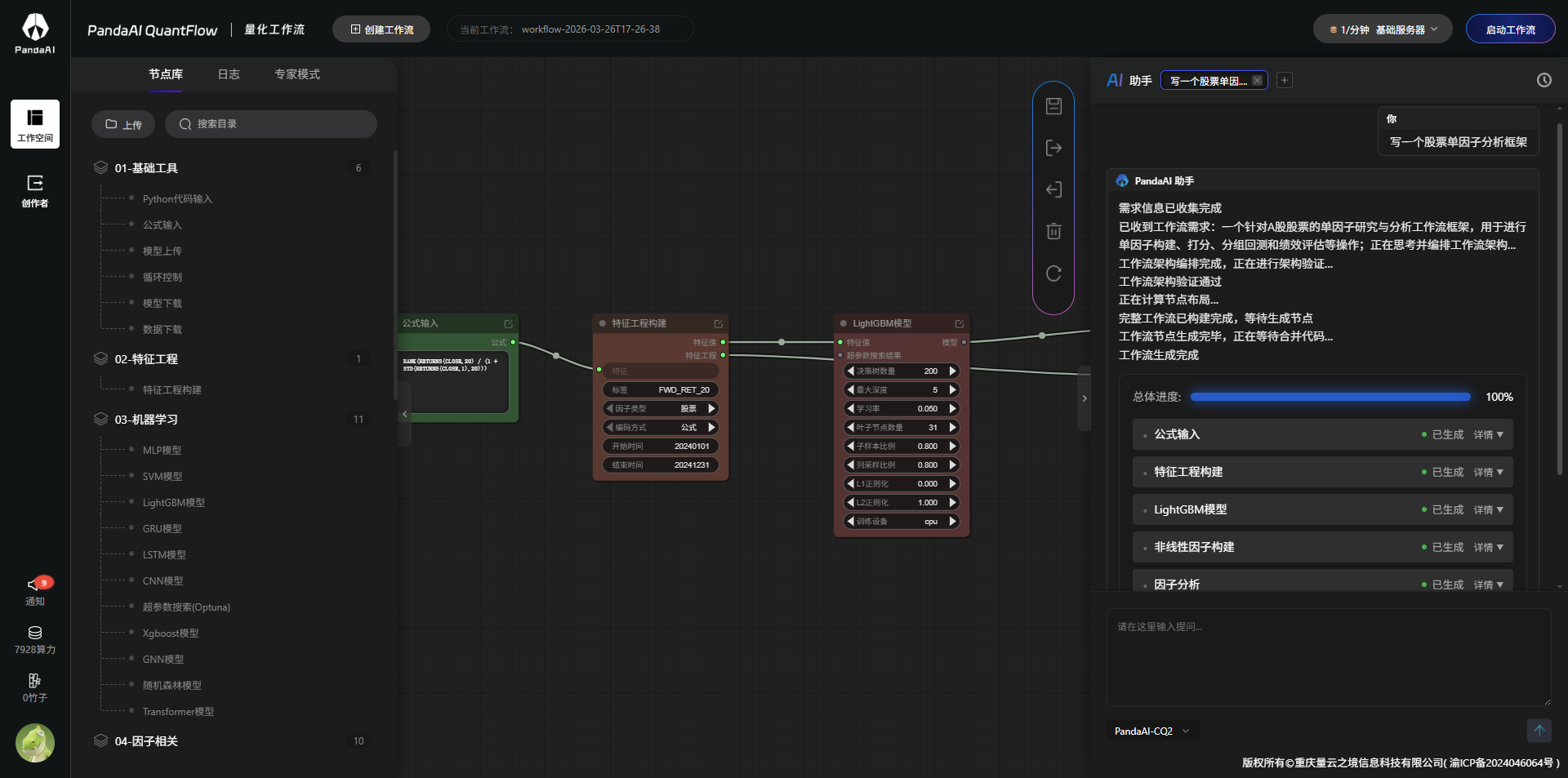Click the save icon in canvas toolbar
Viewport: 1568px width, 778px height.
point(1053,106)
